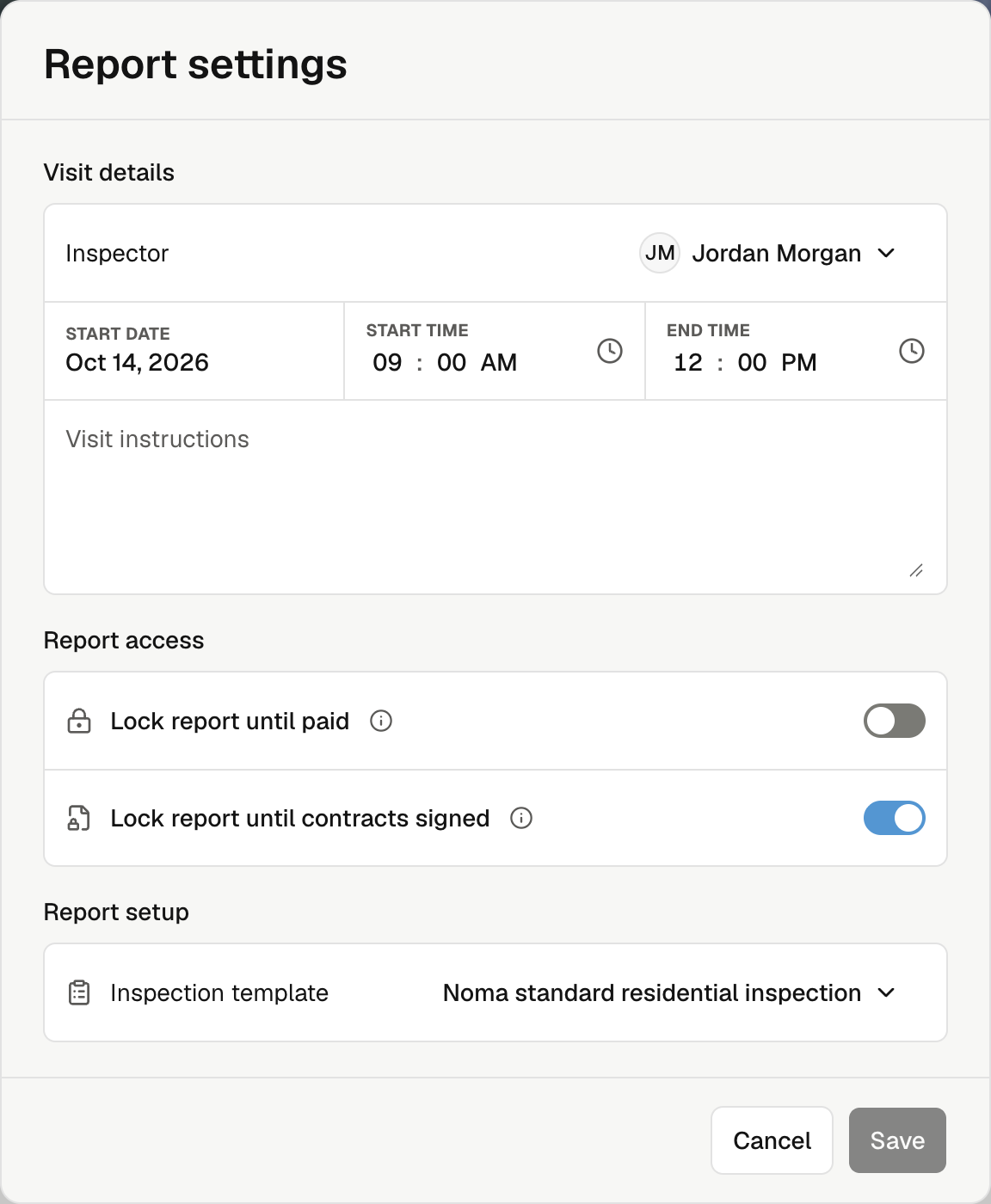Click the end time clock icon
The image size is (991, 1204).
(912, 351)
